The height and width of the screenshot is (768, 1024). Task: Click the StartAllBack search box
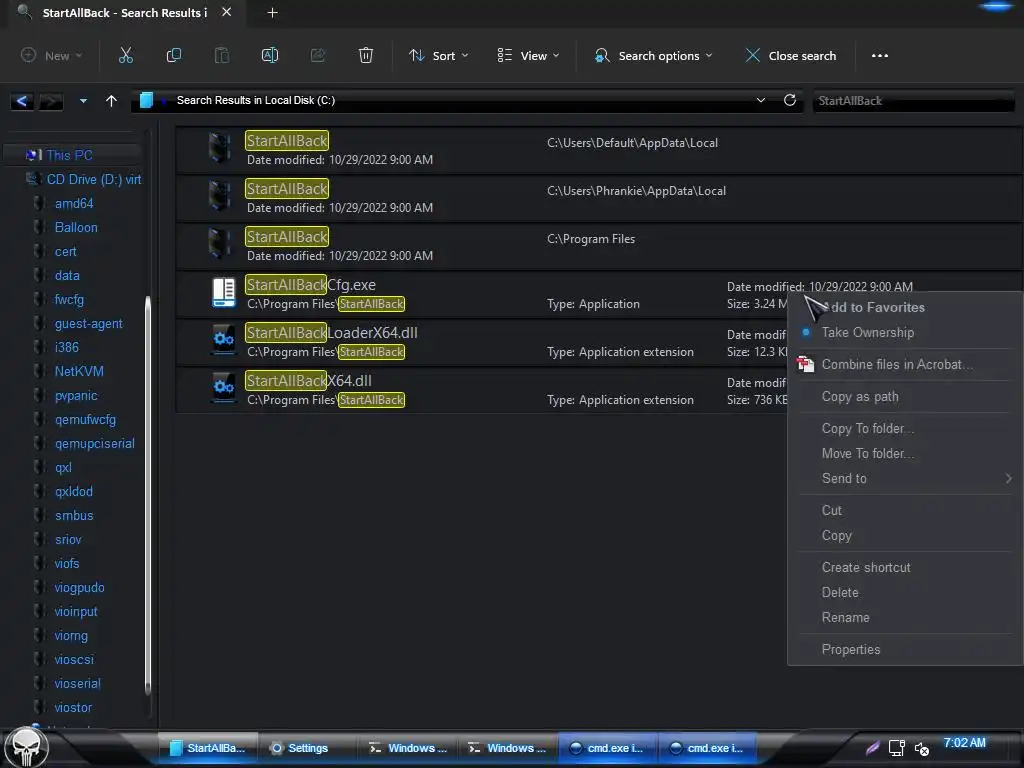coord(913,101)
